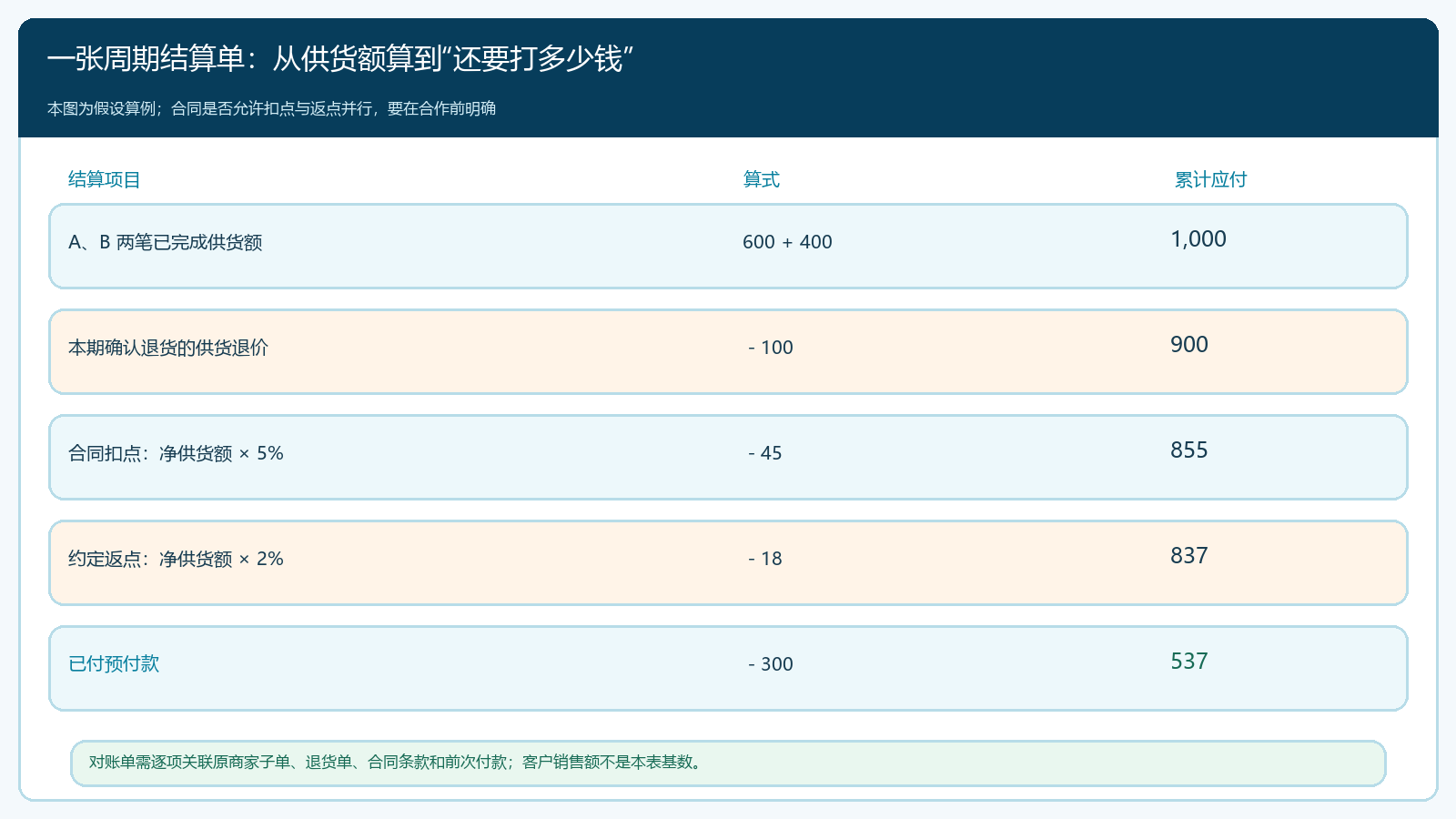Select row label 本期确认退货的供货退价
1456x819 pixels.
click(x=168, y=348)
